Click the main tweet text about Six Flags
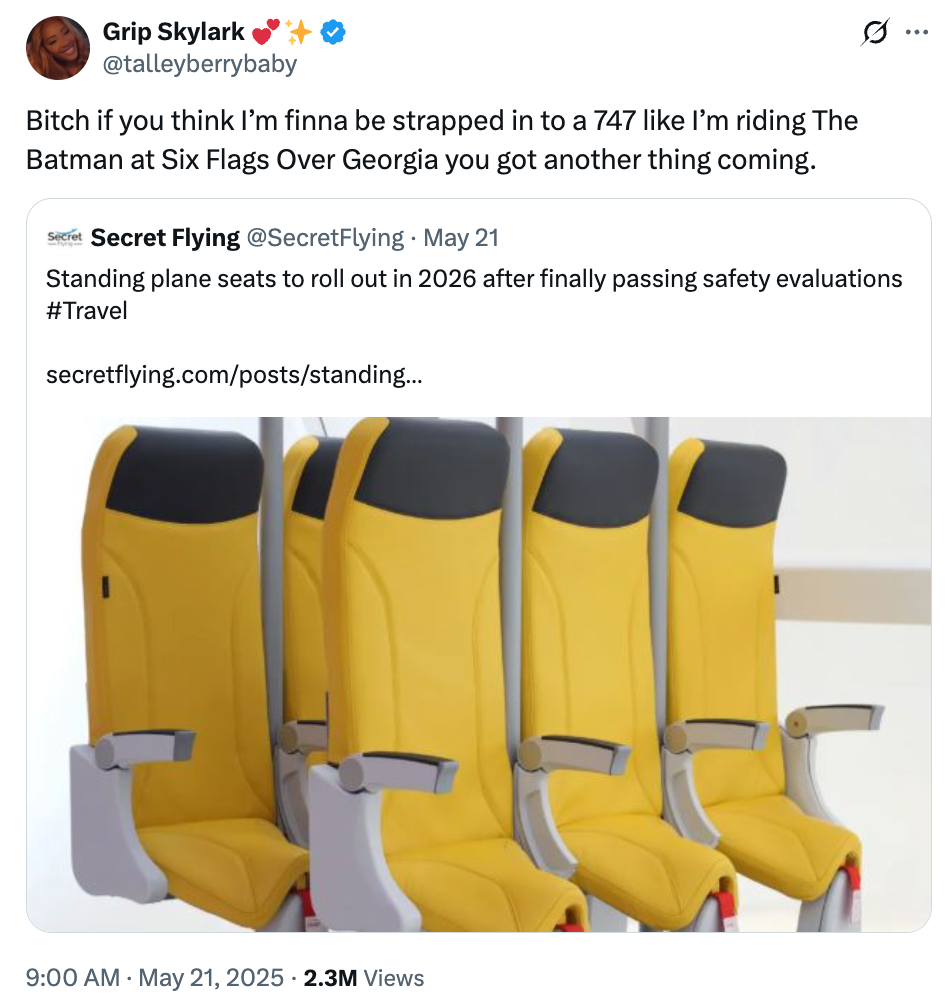 441,140
